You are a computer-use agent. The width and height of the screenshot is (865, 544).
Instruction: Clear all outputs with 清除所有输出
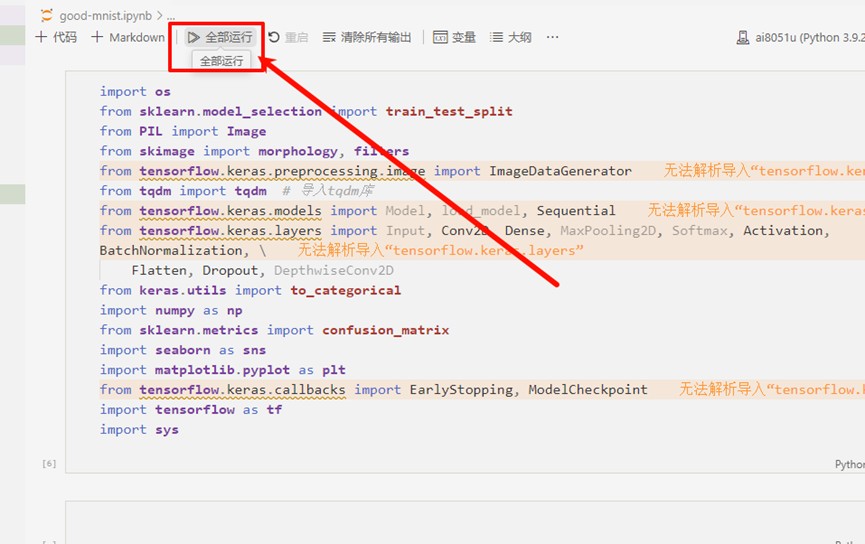tap(367, 37)
